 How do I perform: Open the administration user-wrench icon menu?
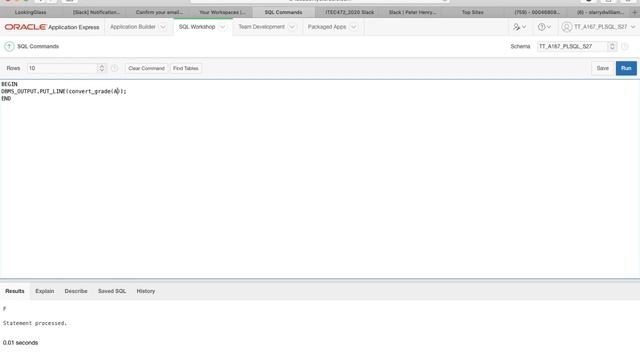[x=519, y=27]
